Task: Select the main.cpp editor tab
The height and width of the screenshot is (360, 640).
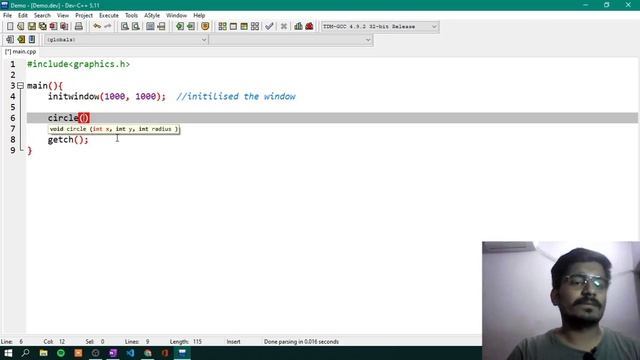Action: click(20, 52)
